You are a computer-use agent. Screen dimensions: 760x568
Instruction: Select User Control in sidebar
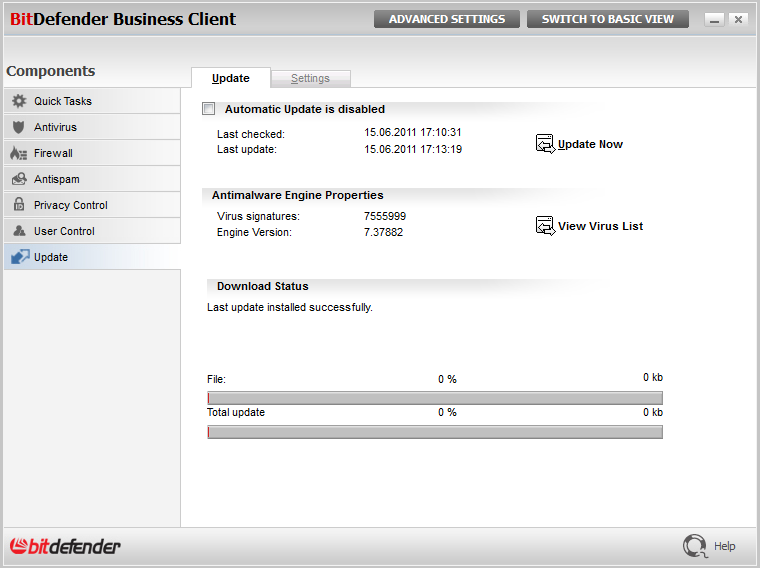pyautogui.click(x=92, y=231)
